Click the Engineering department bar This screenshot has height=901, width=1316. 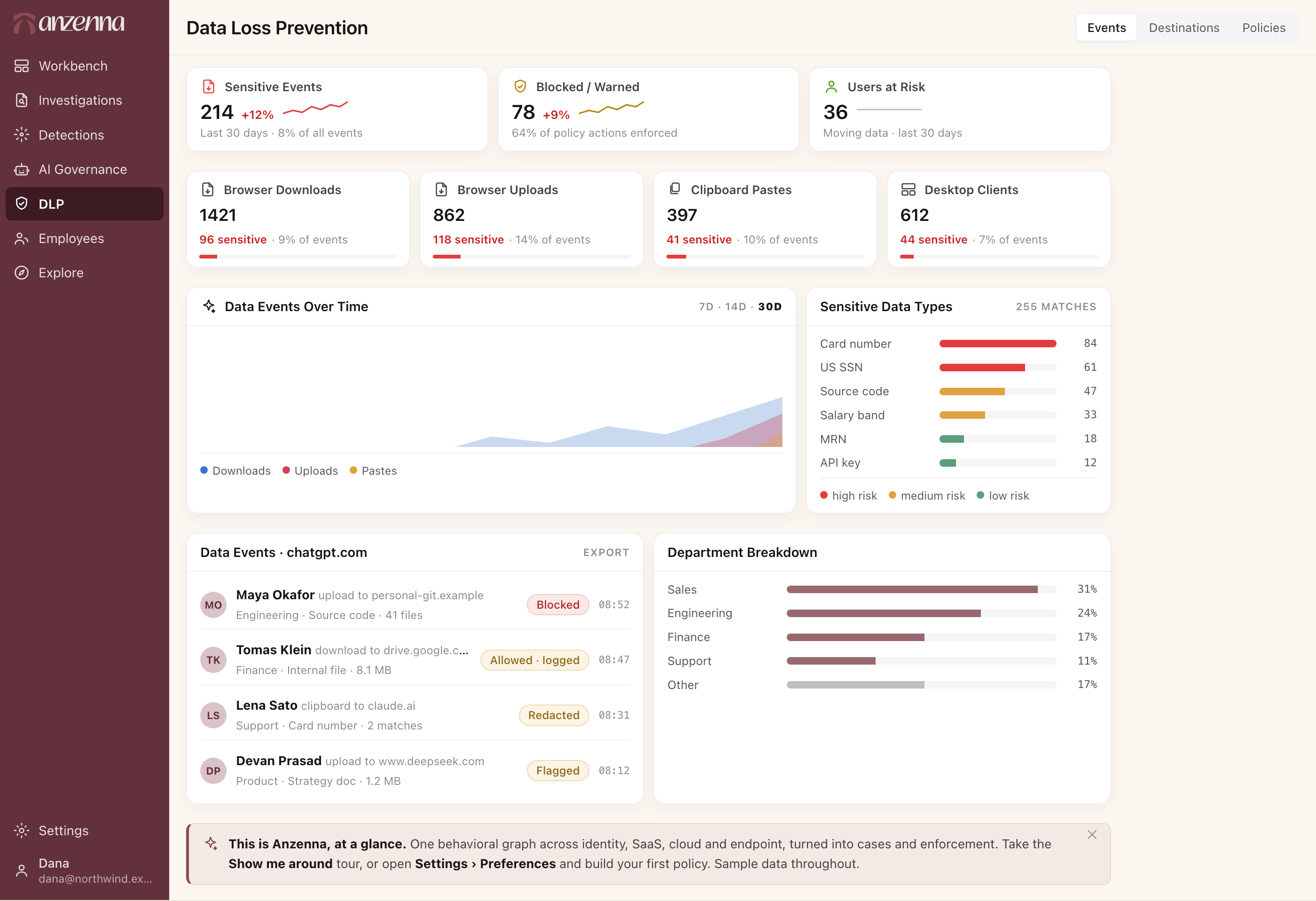921,613
